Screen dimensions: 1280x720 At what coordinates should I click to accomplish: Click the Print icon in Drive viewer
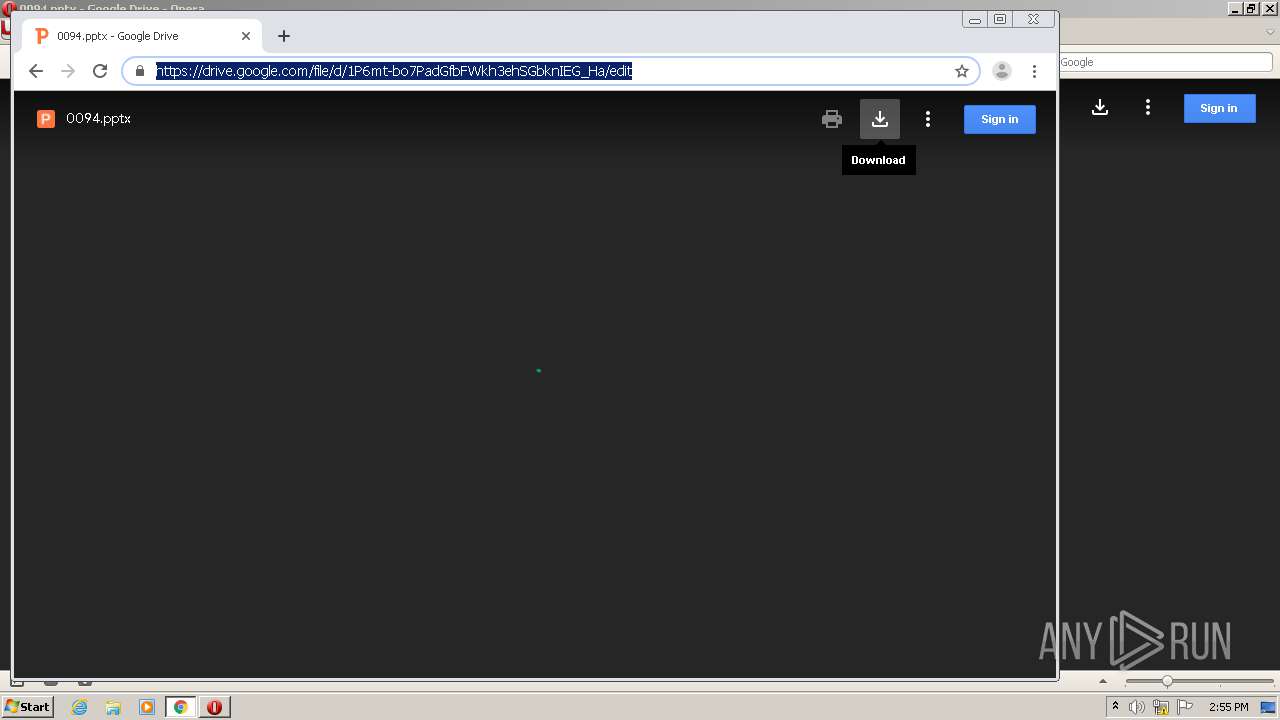click(832, 119)
